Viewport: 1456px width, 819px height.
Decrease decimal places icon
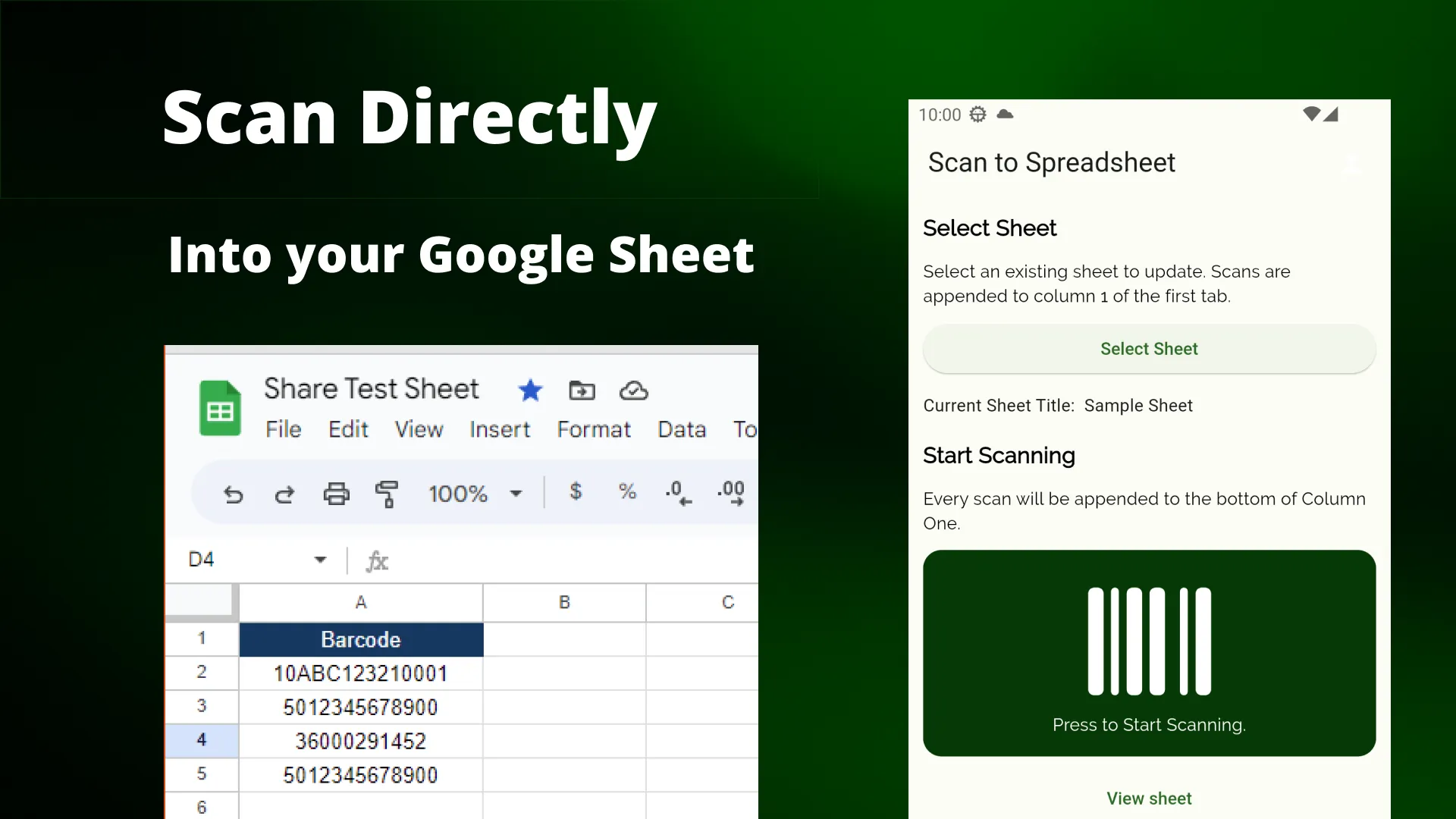pyautogui.click(x=678, y=493)
